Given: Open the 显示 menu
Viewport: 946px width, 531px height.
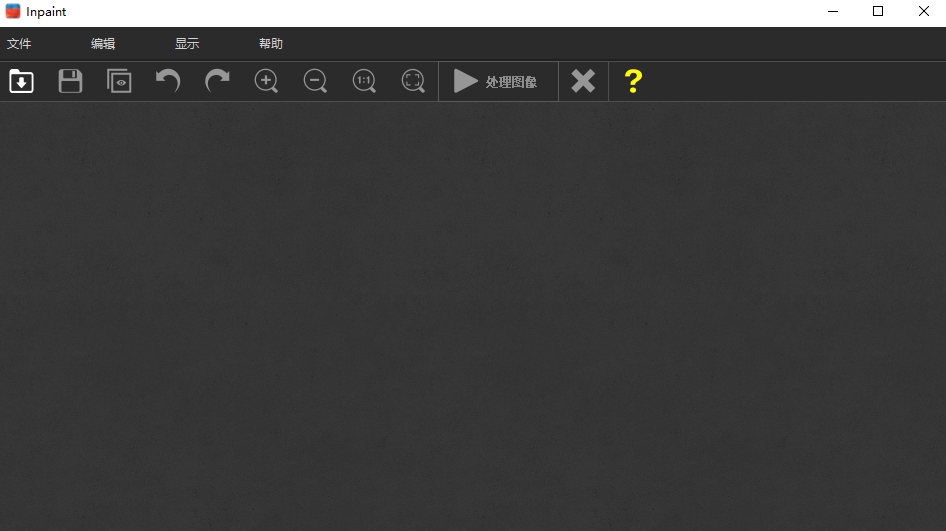Looking at the screenshot, I should (x=186, y=43).
